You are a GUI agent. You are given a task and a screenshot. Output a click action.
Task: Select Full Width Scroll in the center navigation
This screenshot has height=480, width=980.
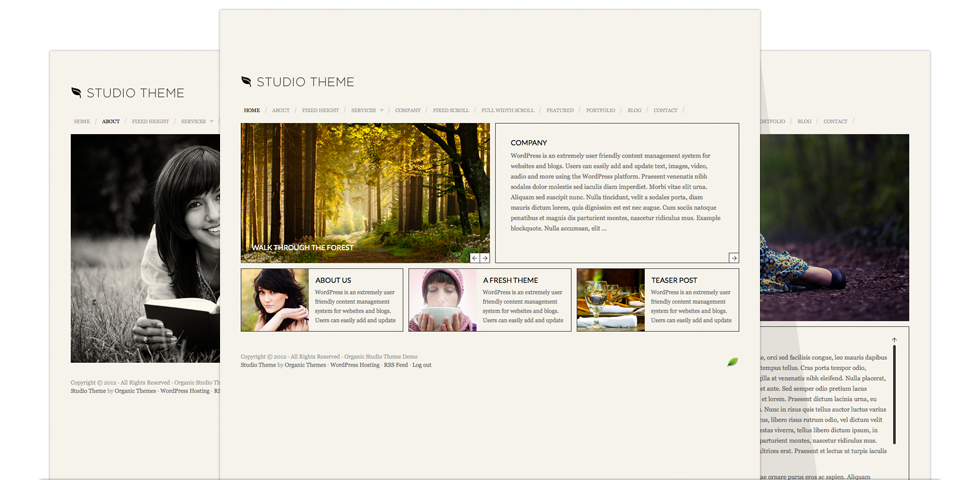508,111
